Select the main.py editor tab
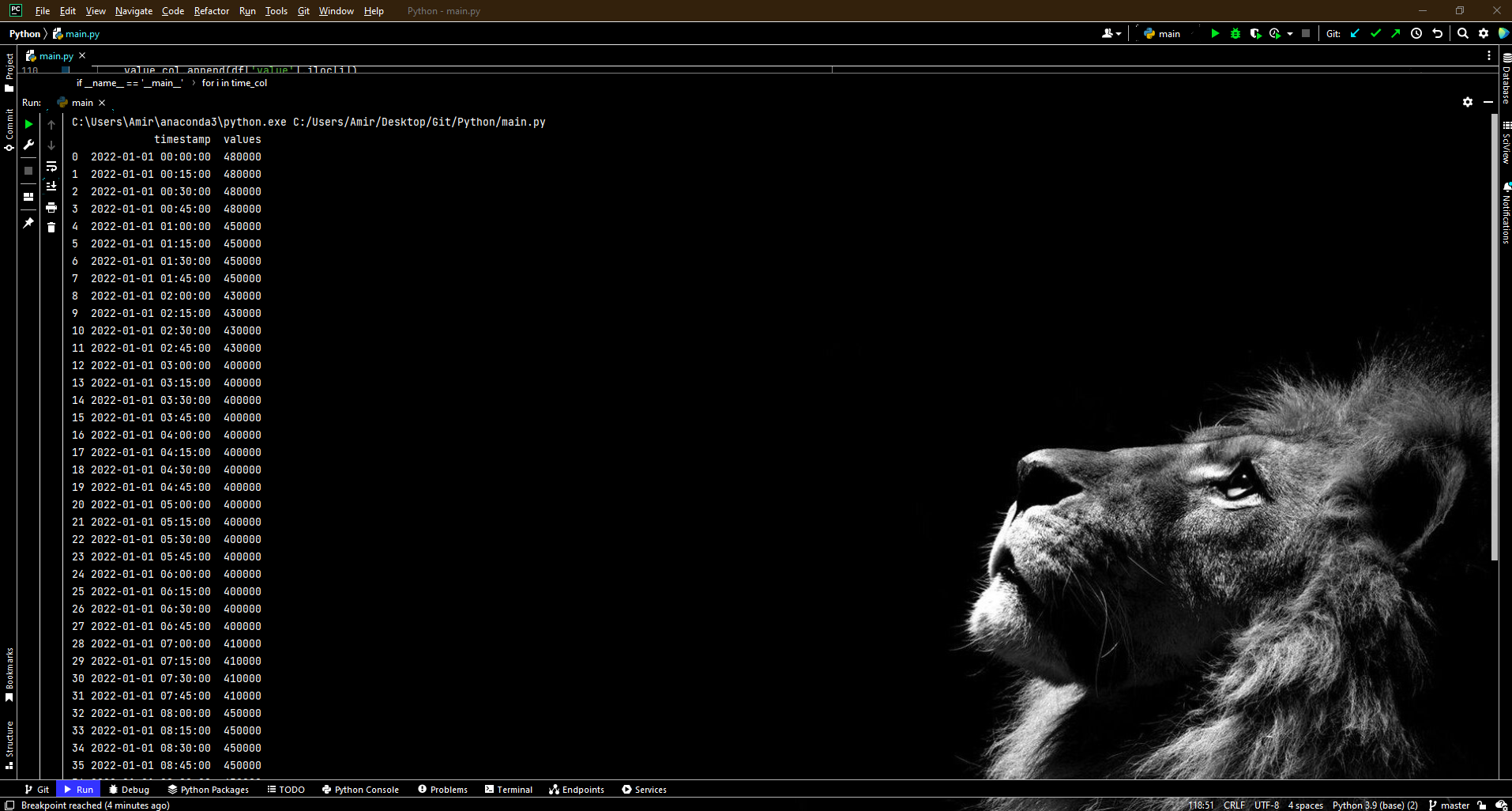The width and height of the screenshot is (1512, 811). pos(55,56)
